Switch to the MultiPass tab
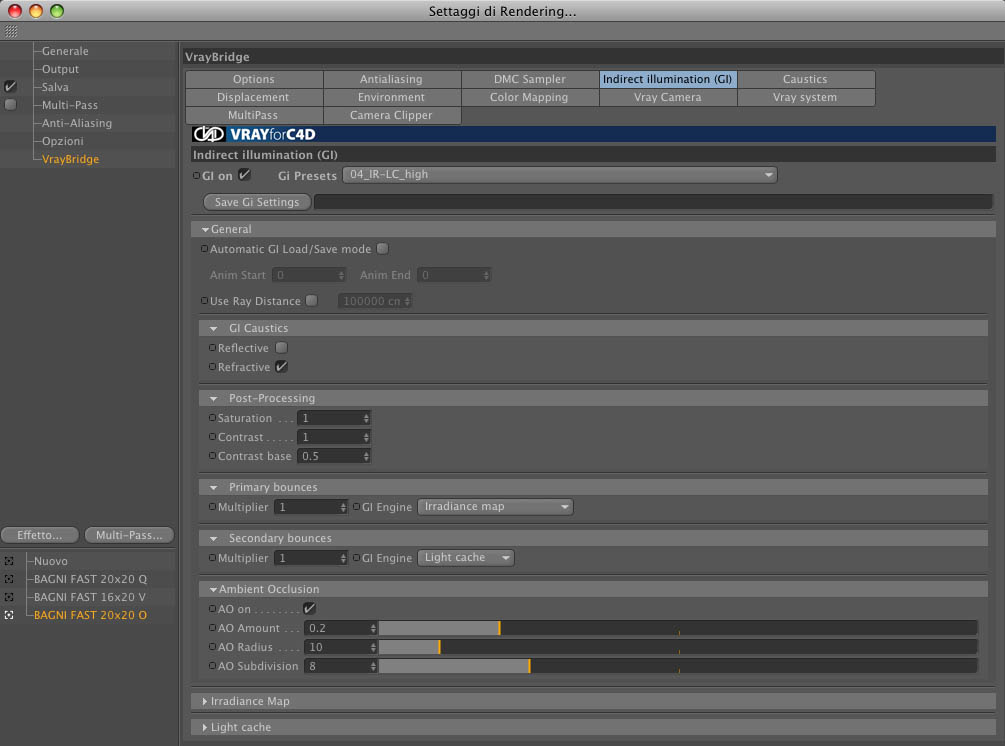The image size is (1005, 746). point(254,115)
